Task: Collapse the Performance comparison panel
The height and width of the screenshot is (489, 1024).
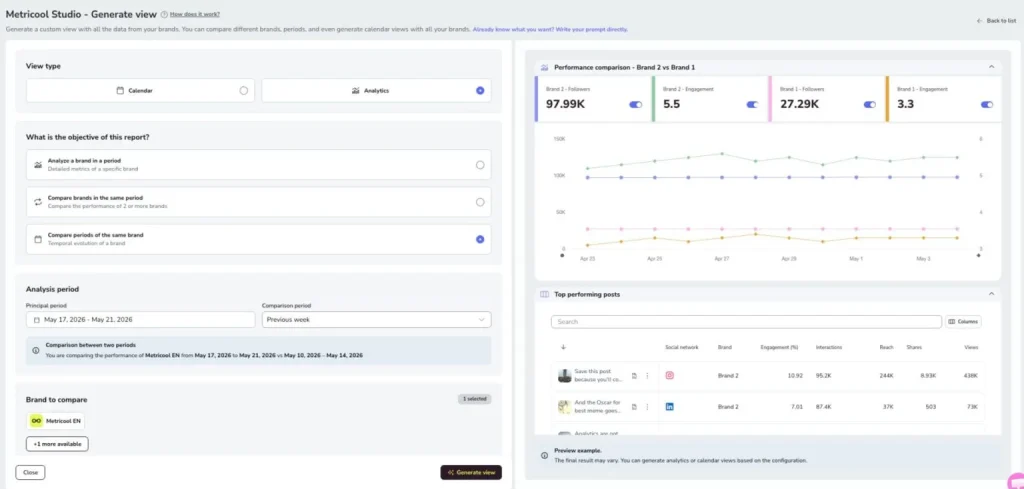Action: coord(991,67)
